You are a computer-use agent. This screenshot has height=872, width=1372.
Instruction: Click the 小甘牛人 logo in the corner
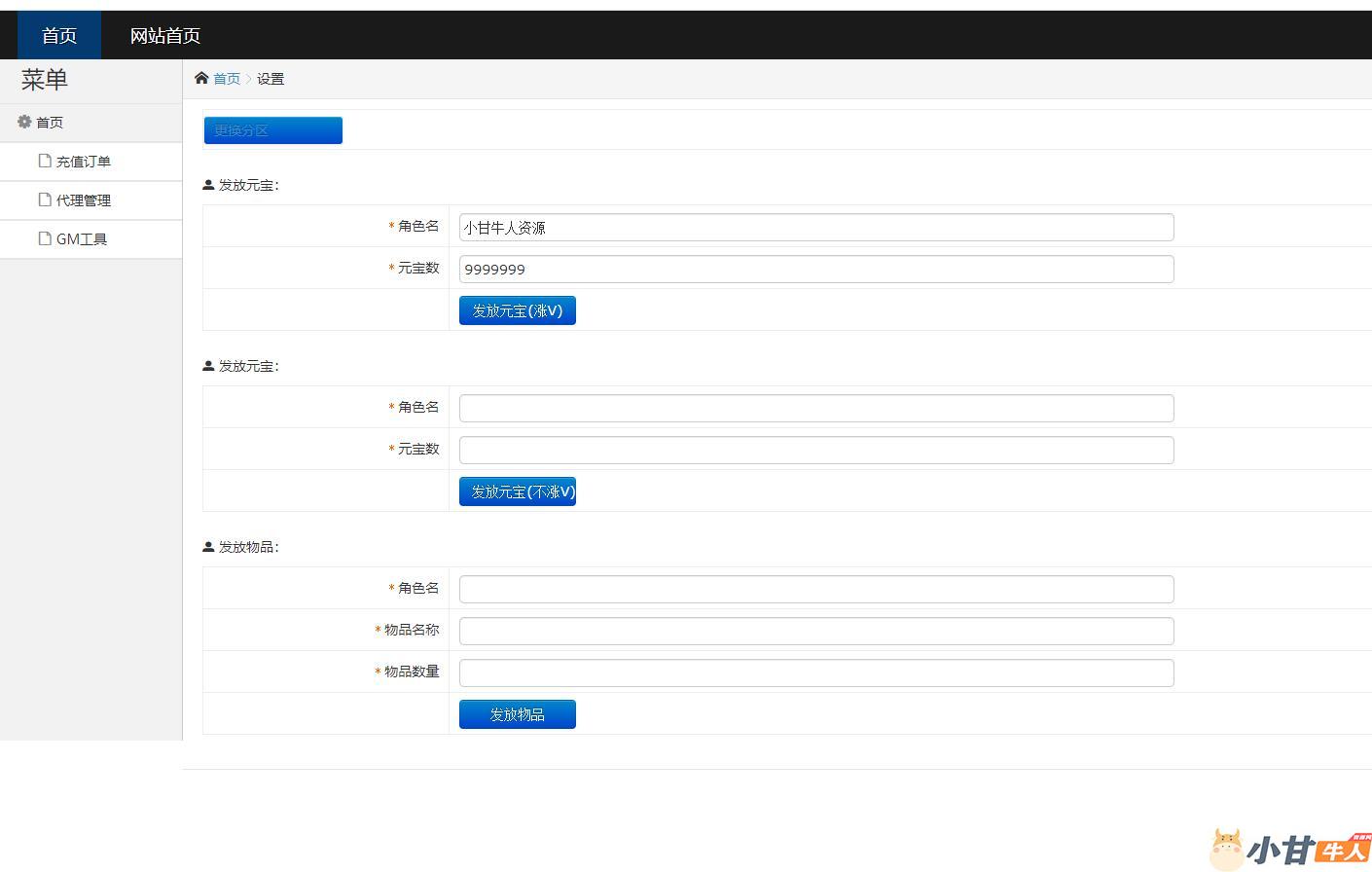[x=1289, y=849]
